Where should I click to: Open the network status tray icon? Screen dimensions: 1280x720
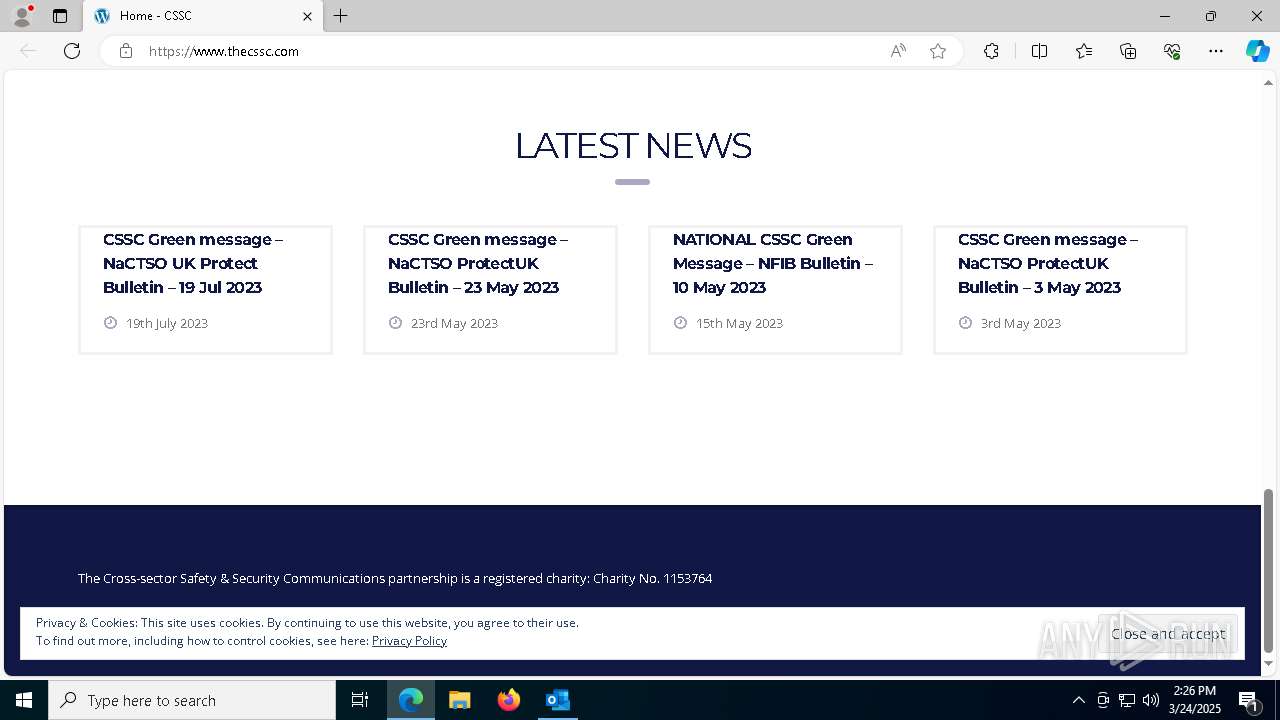click(x=1127, y=700)
